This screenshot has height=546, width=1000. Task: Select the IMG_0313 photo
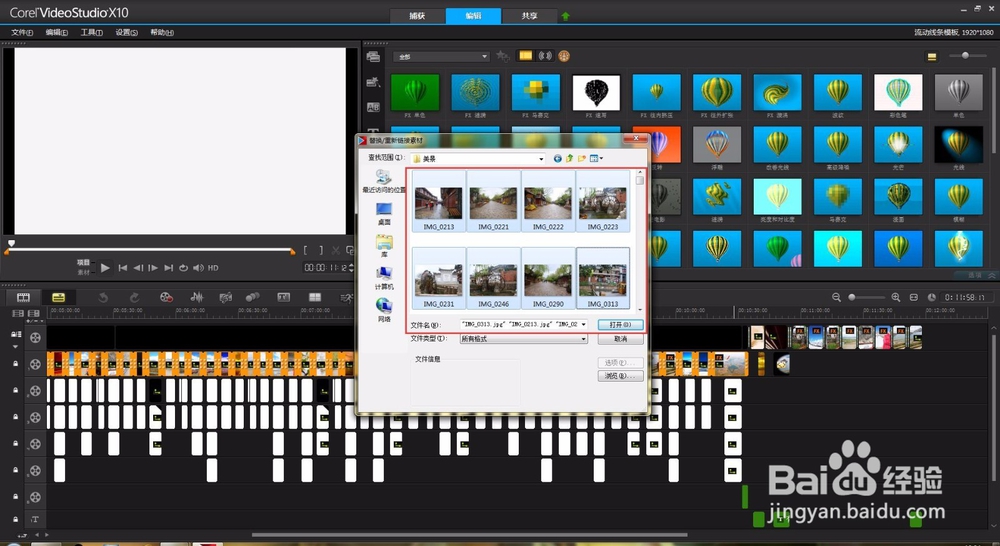pos(603,279)
